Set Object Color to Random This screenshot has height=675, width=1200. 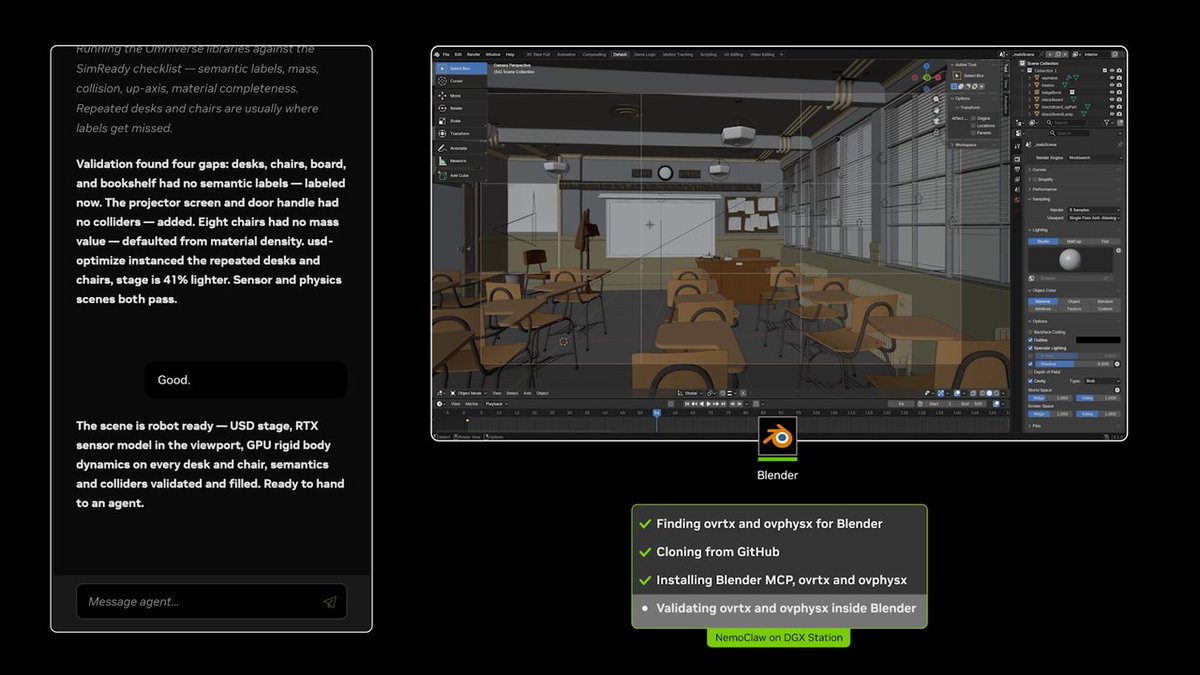1104,301
